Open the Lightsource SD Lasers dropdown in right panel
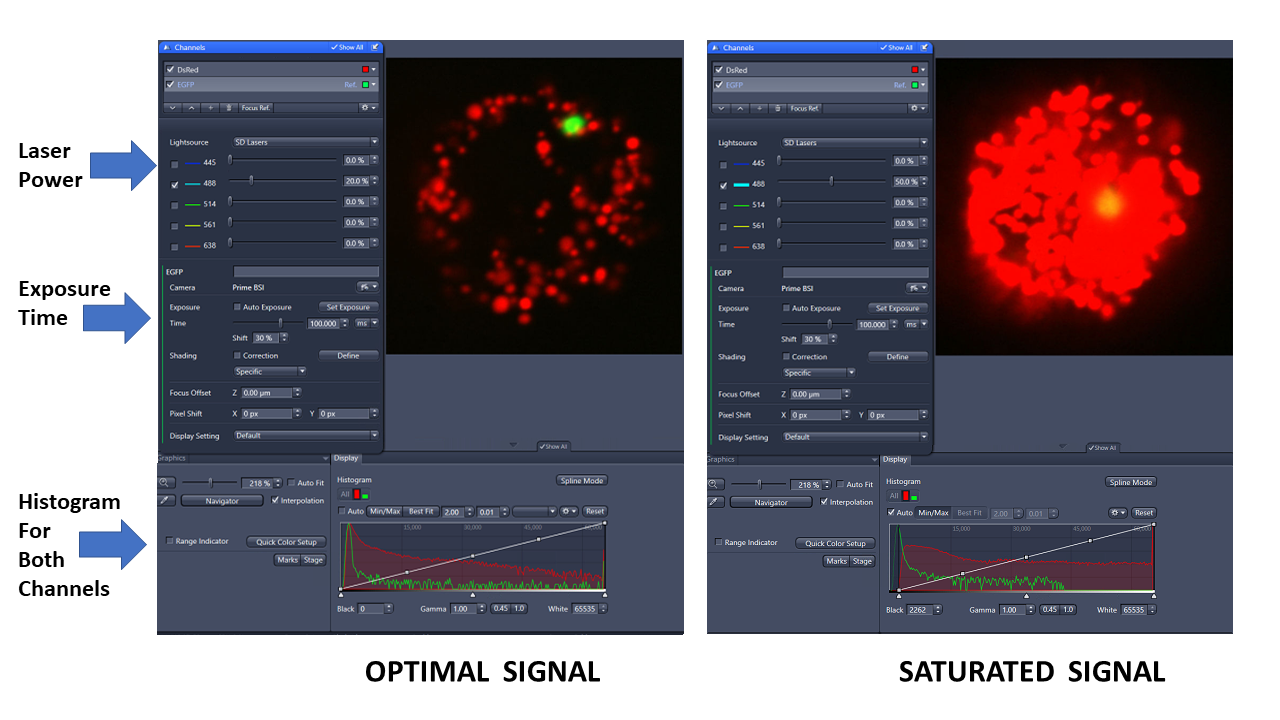Viewport: 1280px width, 720px height. tap(855, 142)
